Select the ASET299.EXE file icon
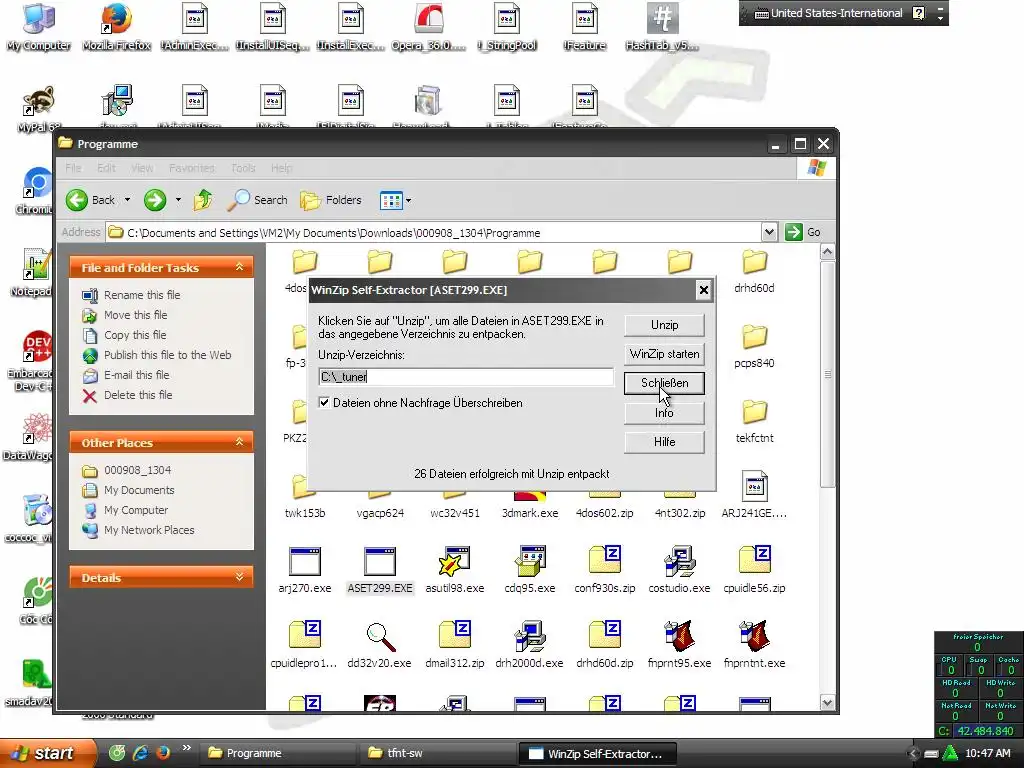The width and height of the screenshot is (1024, 768). pyautogui.click(x=379, y=562)
